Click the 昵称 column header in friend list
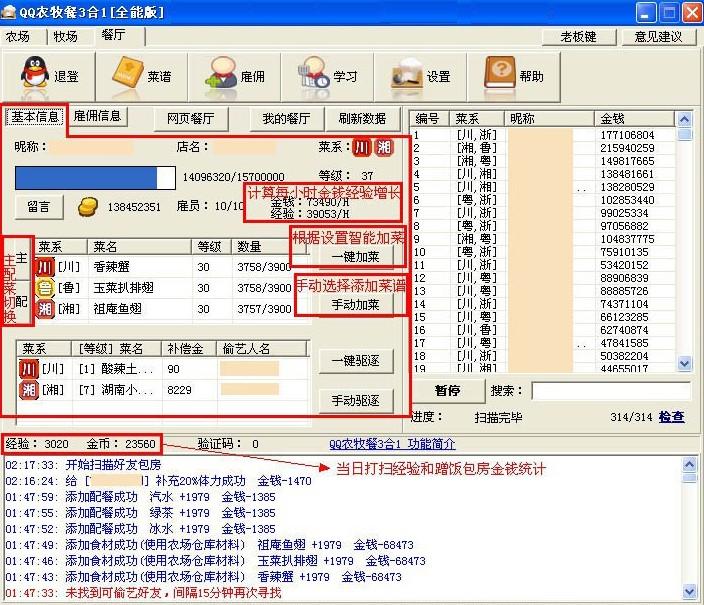This screenshot has height=605, width=704. coord(549,119)
